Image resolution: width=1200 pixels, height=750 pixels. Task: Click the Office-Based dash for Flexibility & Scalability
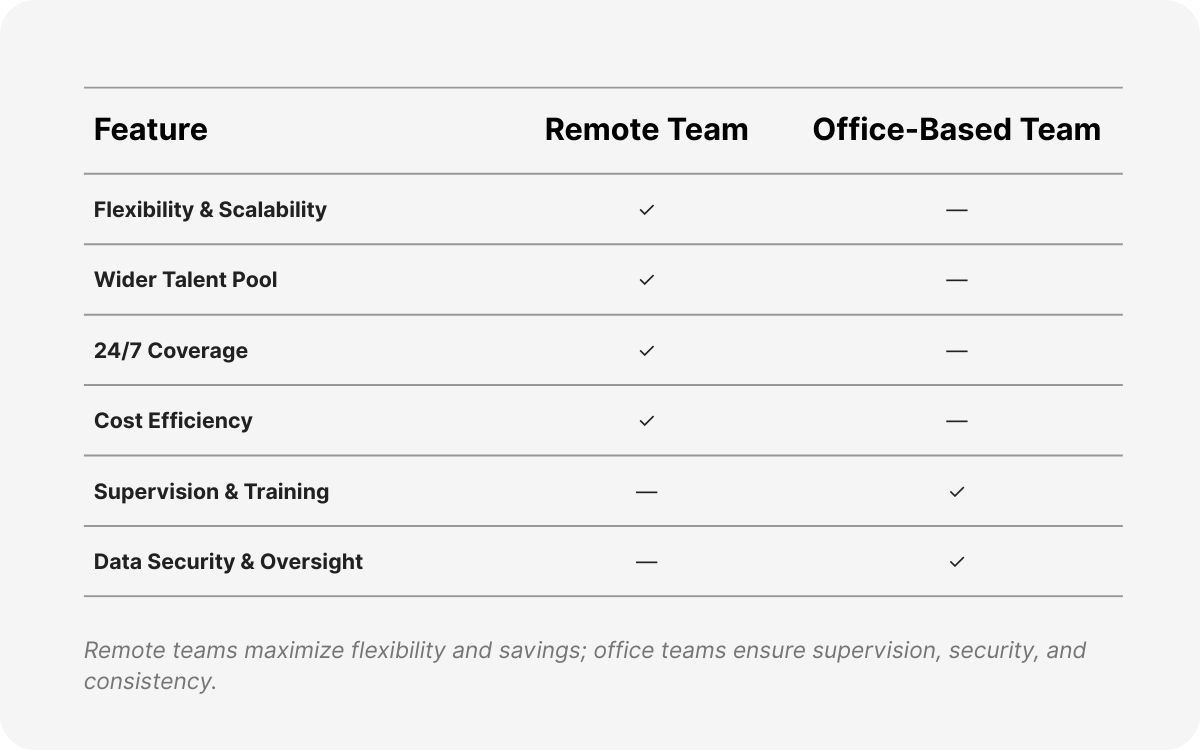pyautogui.click(x=957, y=210)
